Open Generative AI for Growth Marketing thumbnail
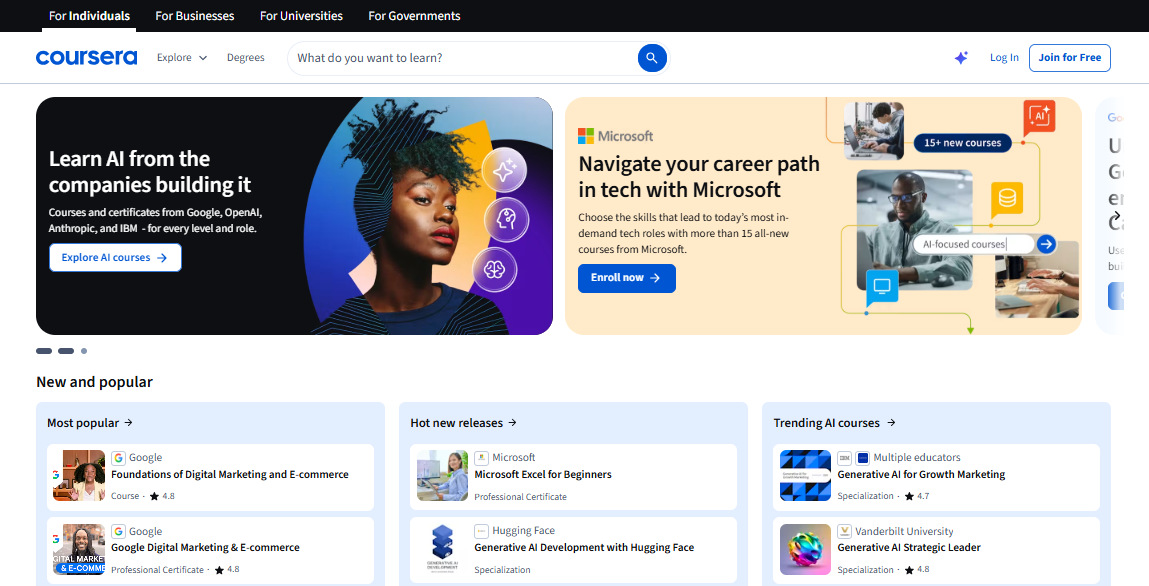The width and height of the screenshot is (1149, 586). (805, 475)
